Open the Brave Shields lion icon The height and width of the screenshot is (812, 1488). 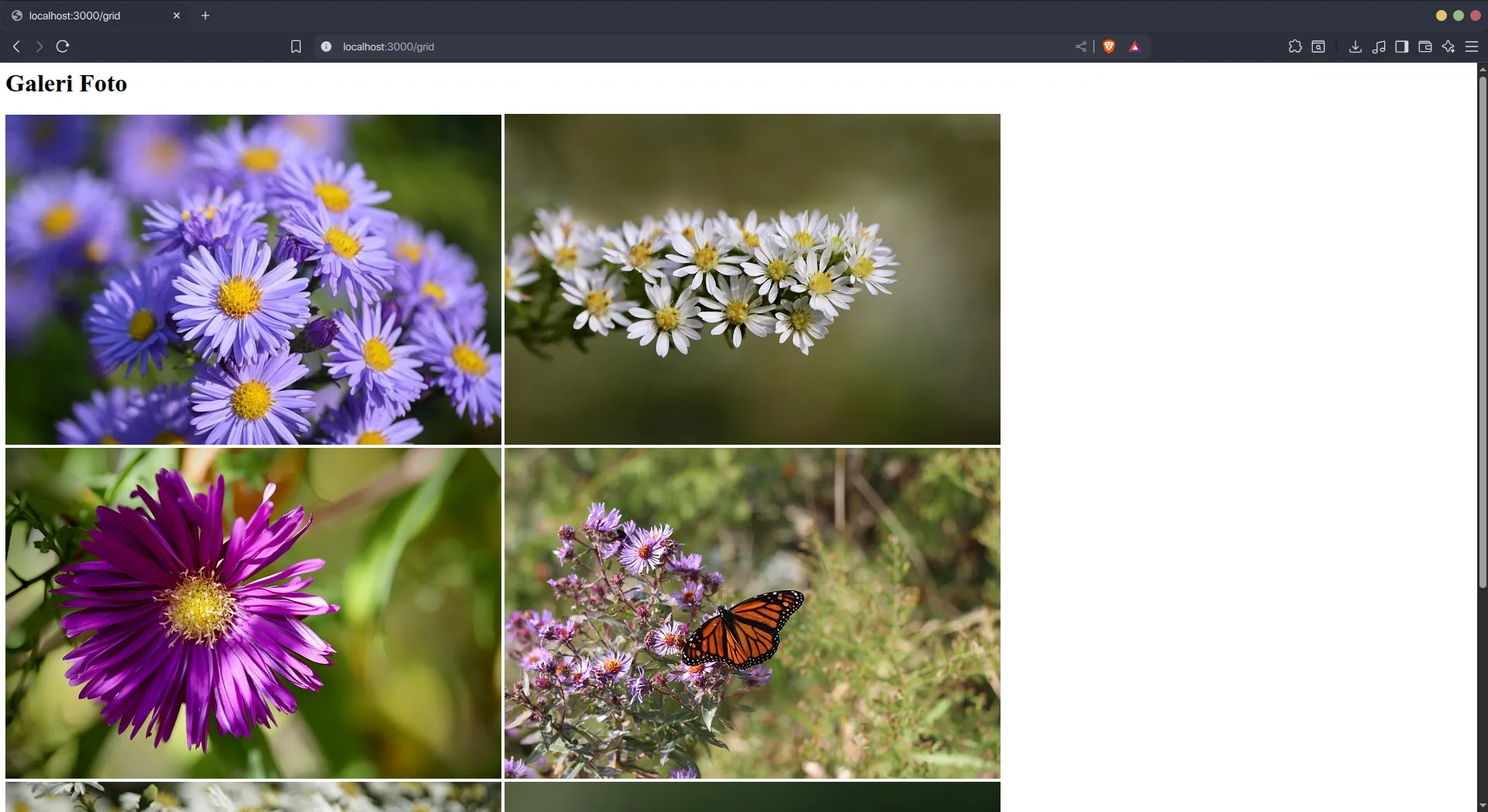pyautogui.click(x=1109, y=46)
